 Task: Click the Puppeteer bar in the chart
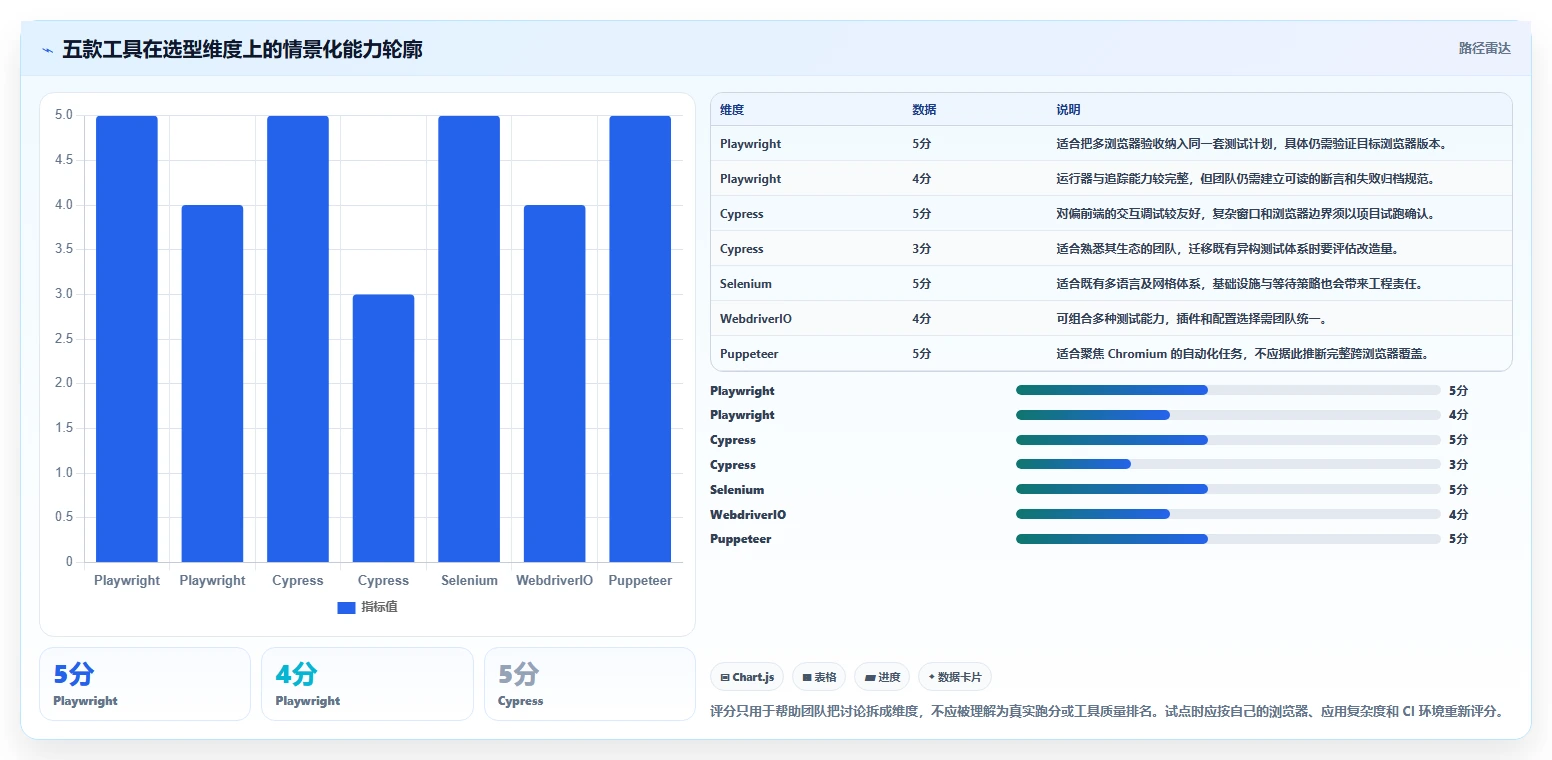tap(640, 339)
